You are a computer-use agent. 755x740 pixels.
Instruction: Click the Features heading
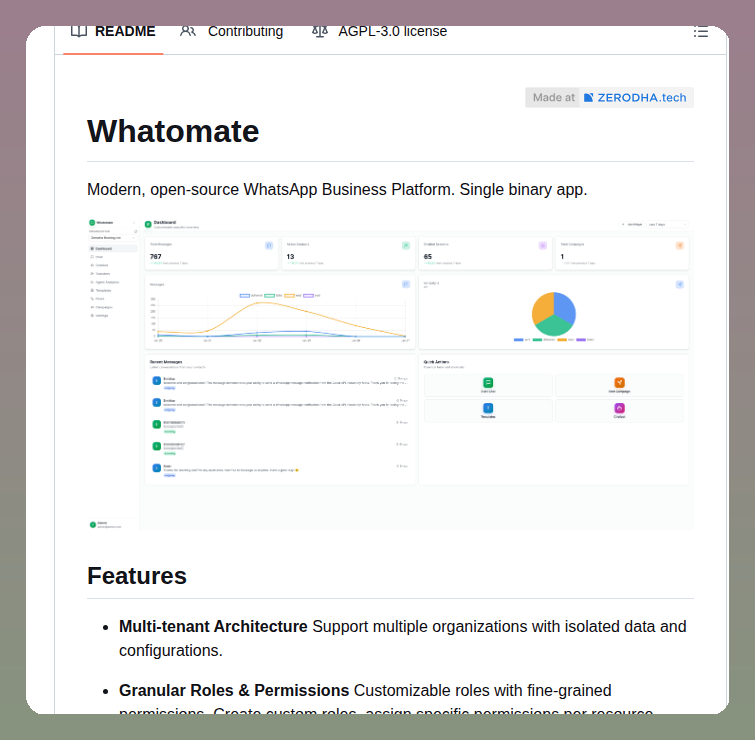tap(137, 576)
